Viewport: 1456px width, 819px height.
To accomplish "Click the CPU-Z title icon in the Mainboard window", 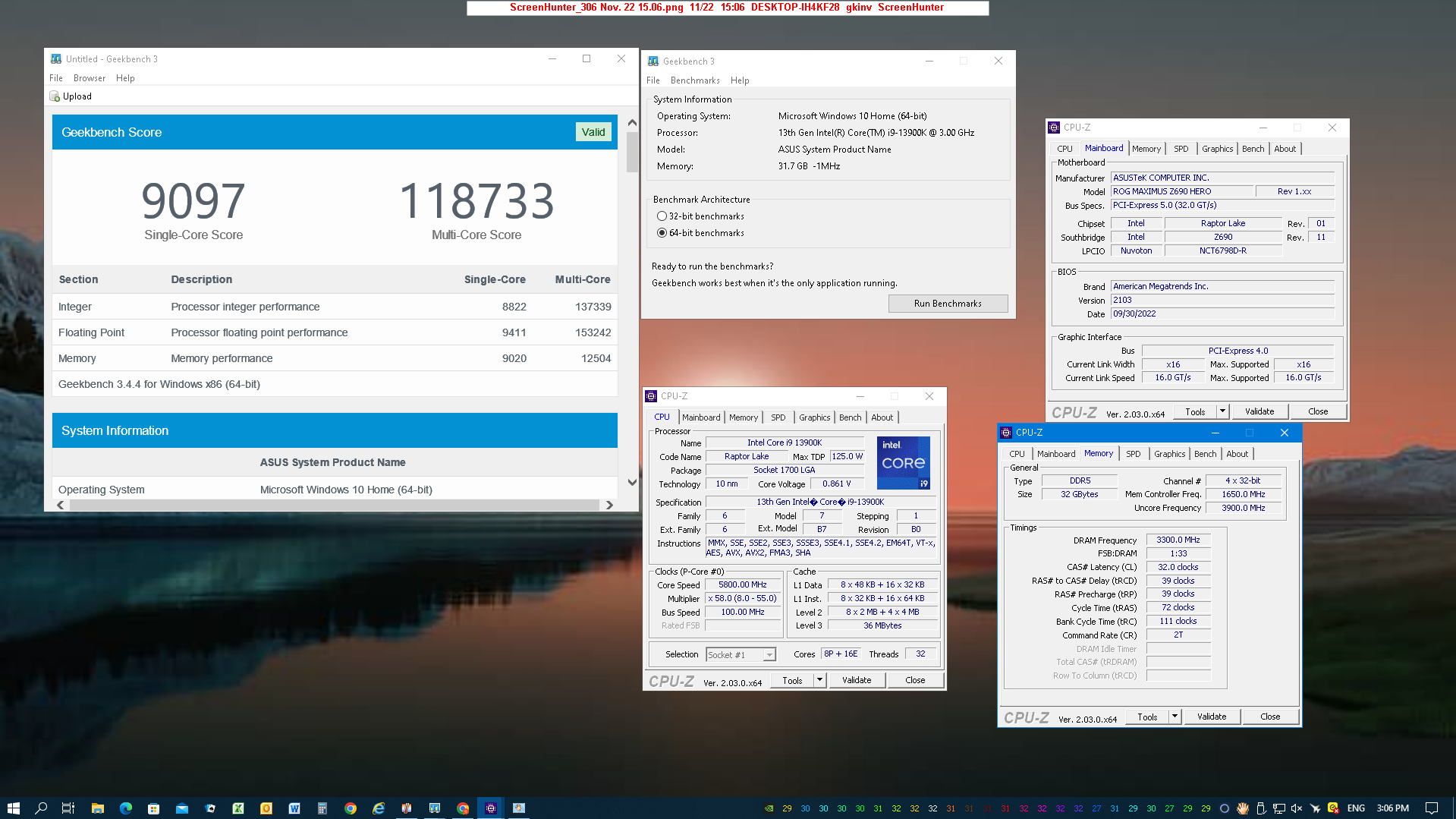I will point(1054,128).
